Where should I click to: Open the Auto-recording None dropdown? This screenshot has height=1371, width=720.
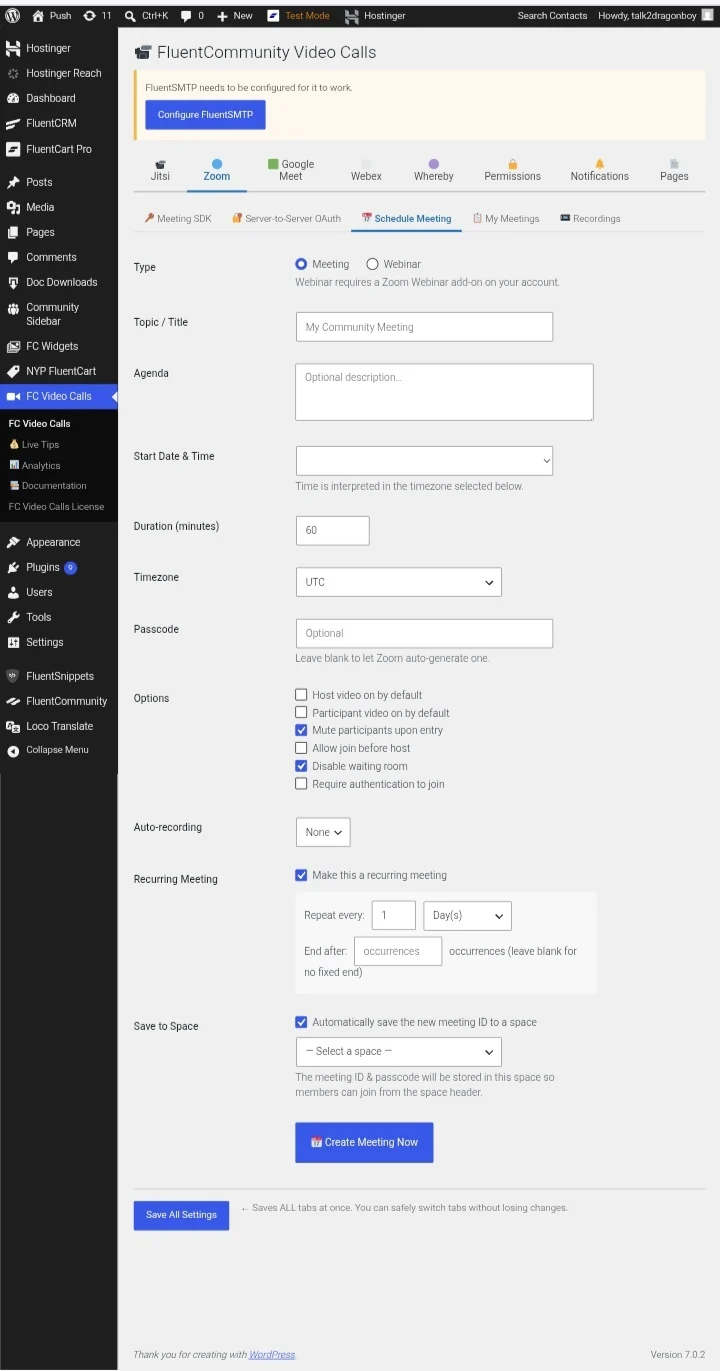point(323,832)
